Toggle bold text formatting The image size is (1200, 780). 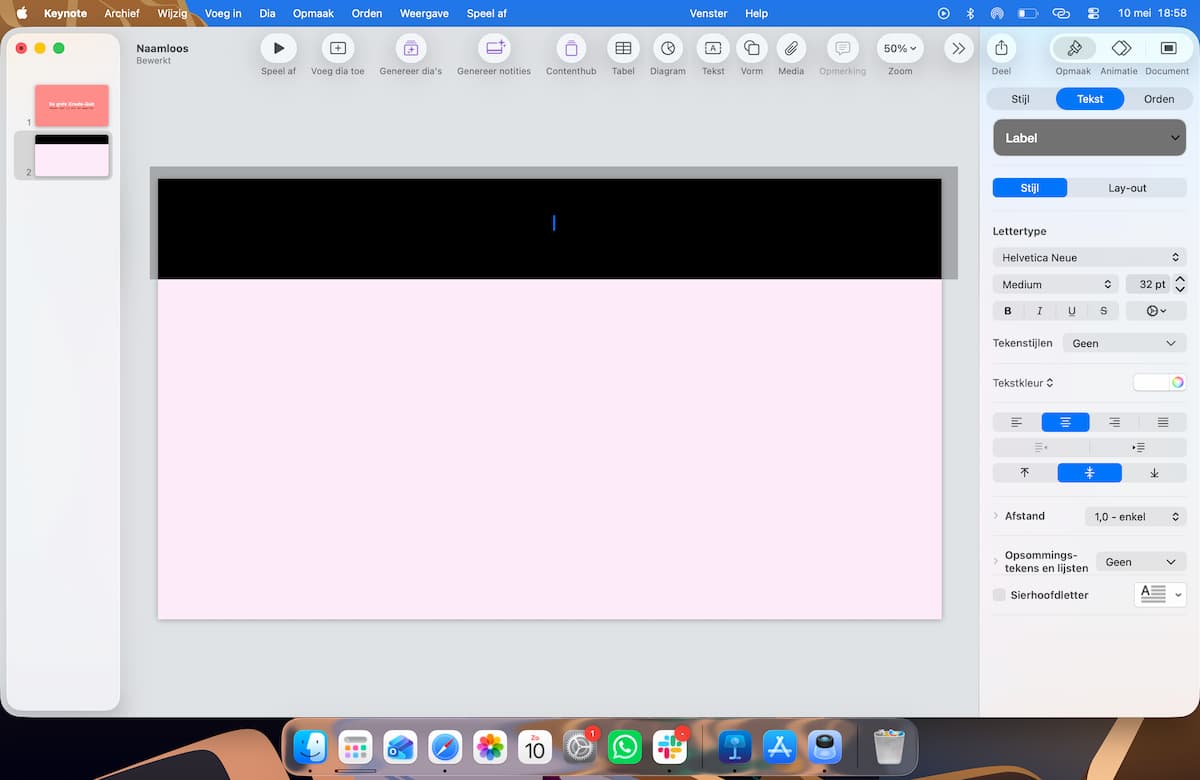[x=1008, y=311]
